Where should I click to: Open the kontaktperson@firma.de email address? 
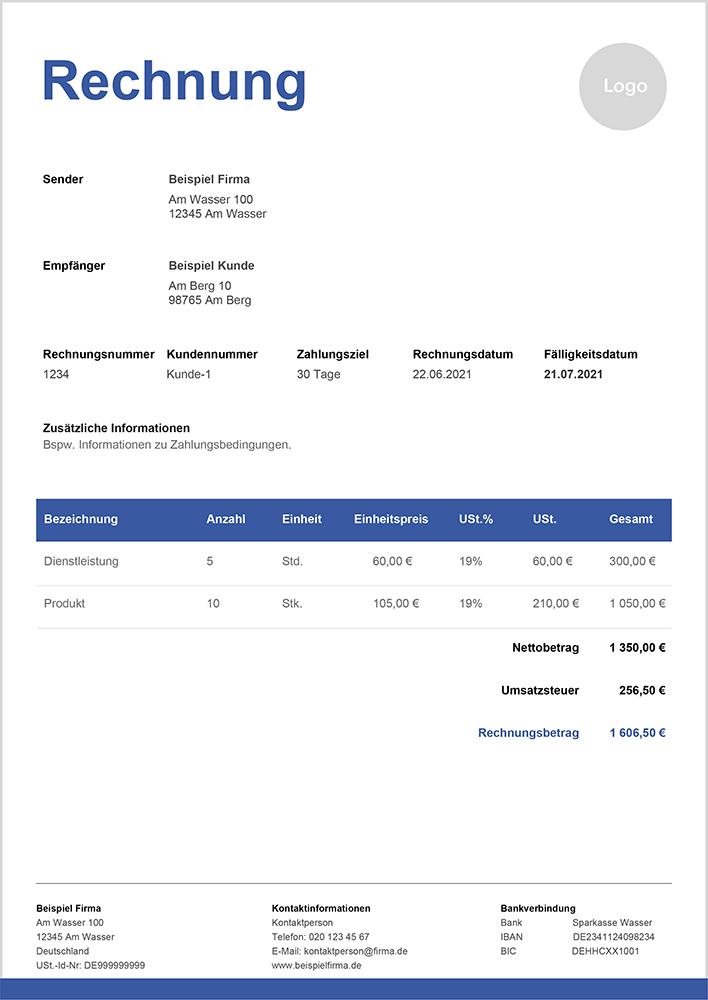point(355,952)
